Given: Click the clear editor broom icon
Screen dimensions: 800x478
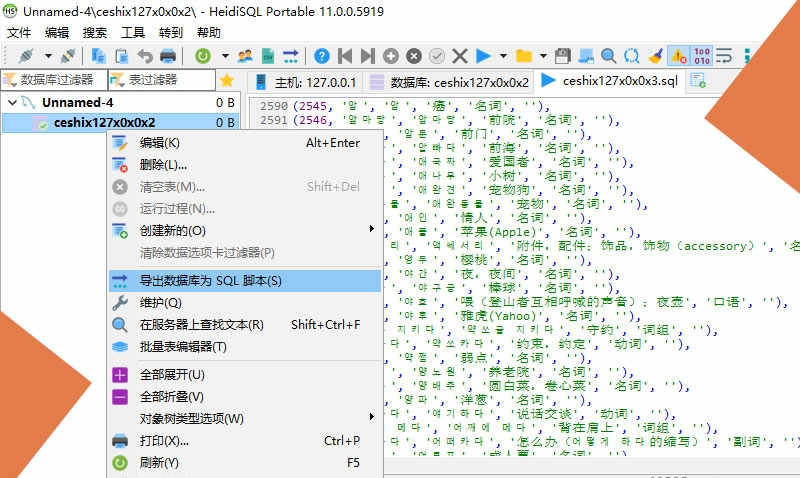Looking at the screenshot, I should tap(655, 56).
